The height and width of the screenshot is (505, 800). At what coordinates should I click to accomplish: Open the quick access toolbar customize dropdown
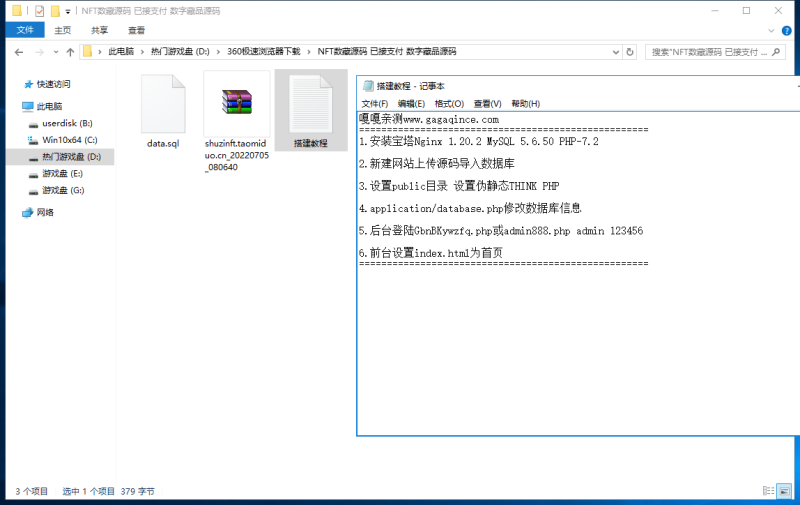pyautogui.click(x=67, y=11)
